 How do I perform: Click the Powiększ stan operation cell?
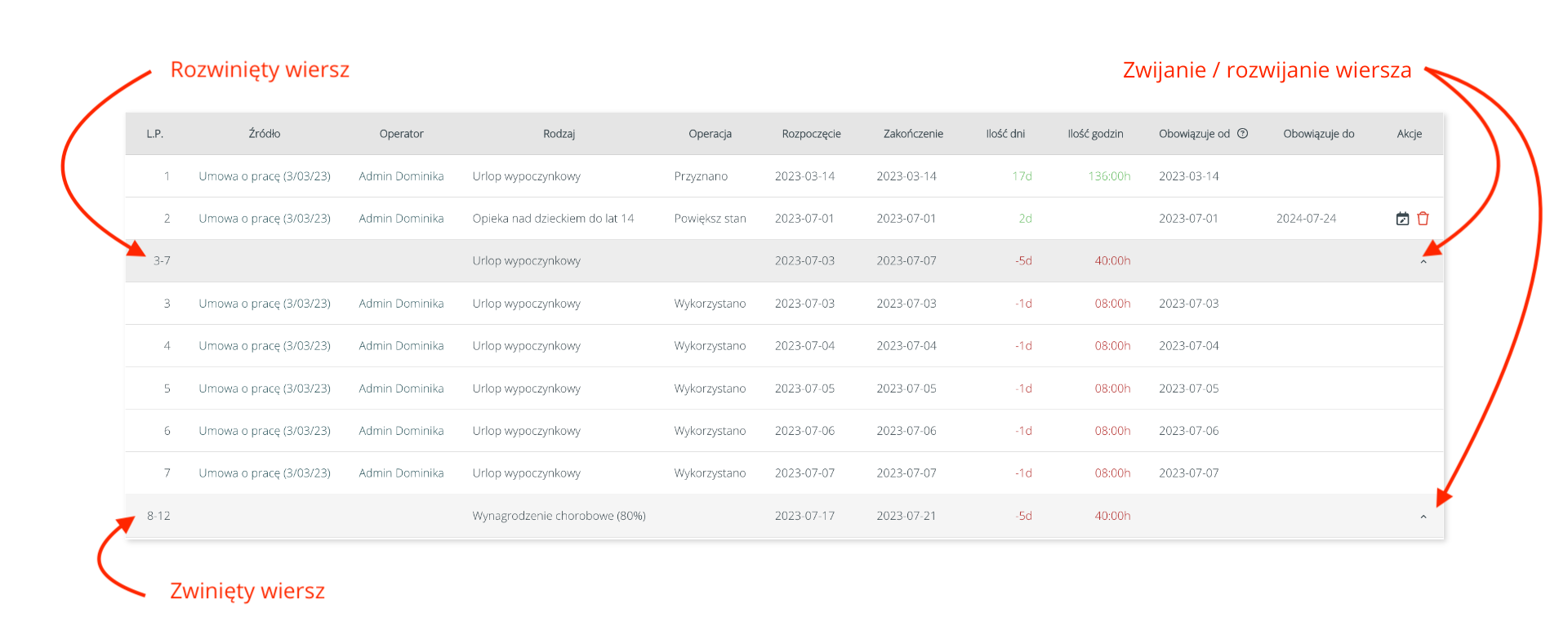(x=710, y=219)
